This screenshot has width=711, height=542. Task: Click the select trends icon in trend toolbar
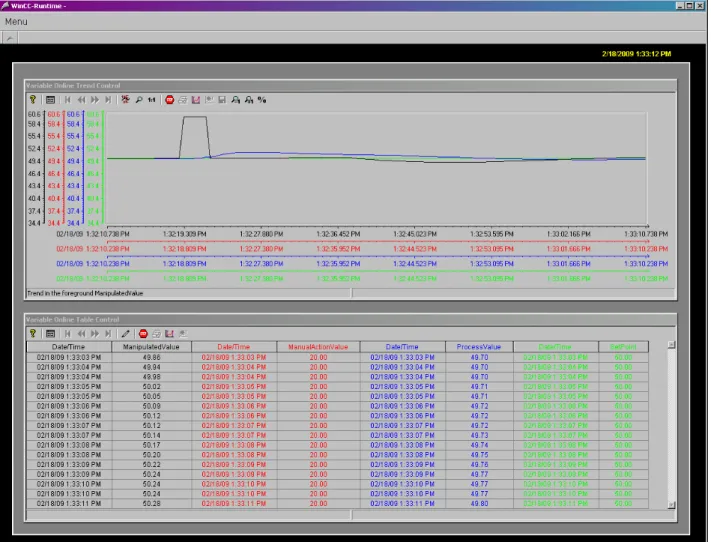[x=209, y=100]
